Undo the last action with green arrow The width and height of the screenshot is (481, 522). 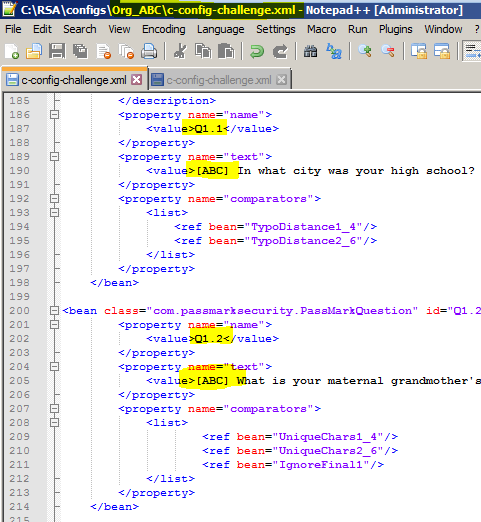click(x=257, y=52)
